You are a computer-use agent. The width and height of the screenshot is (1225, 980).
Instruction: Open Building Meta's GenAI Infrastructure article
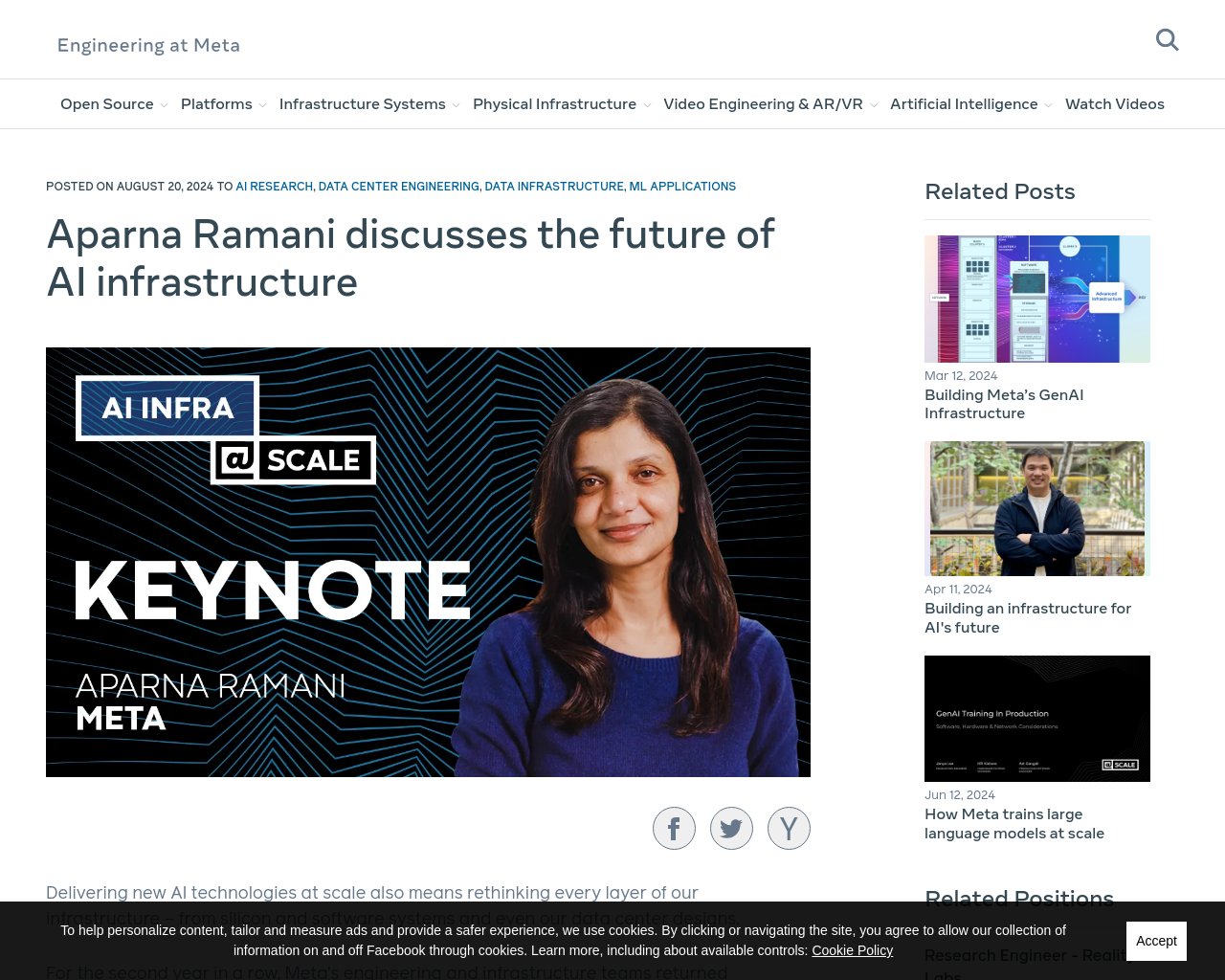click(1004, 404)
